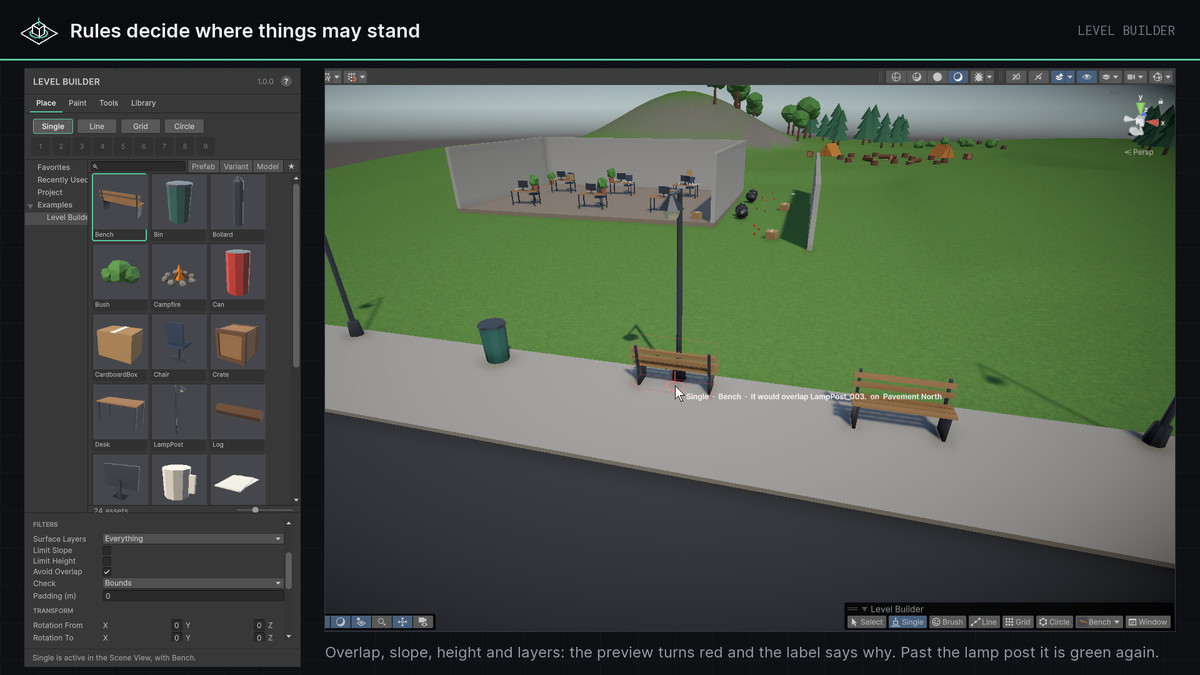The height and width of the screenshot is (675, 1200).
Task: Switch to the Library tab
Action: coord(143,103)
